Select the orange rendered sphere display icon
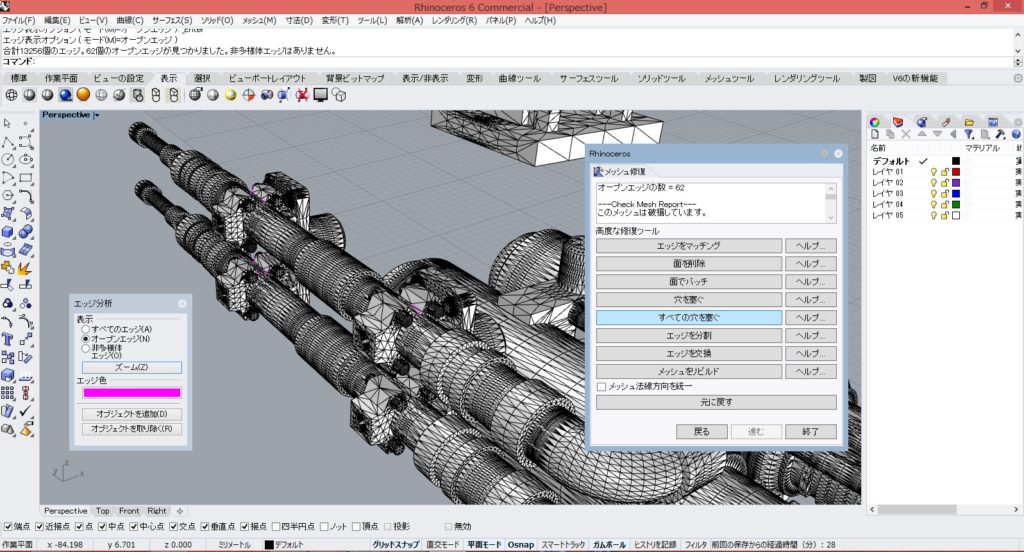The width and height of the screenshot is (1024, 552). point(84,95)
